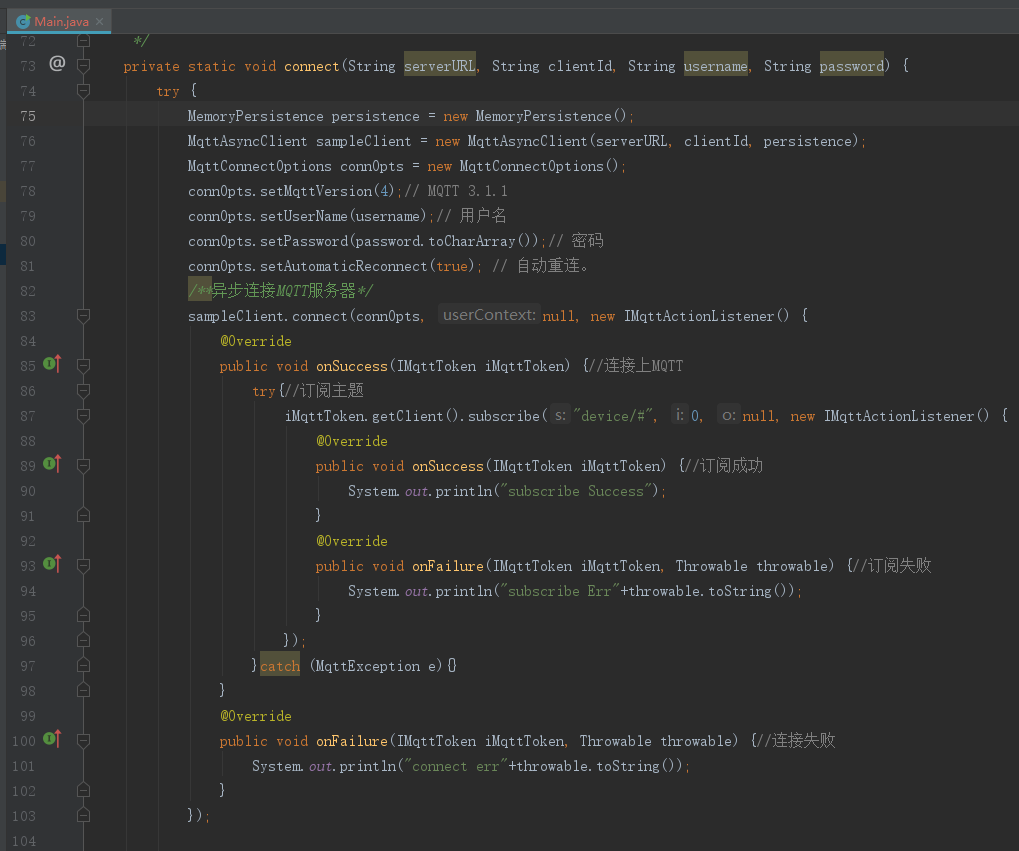Viewport: 1019px width, 851px height.
Task: Click @Override annotation on line 99
Action: (255, 716)
